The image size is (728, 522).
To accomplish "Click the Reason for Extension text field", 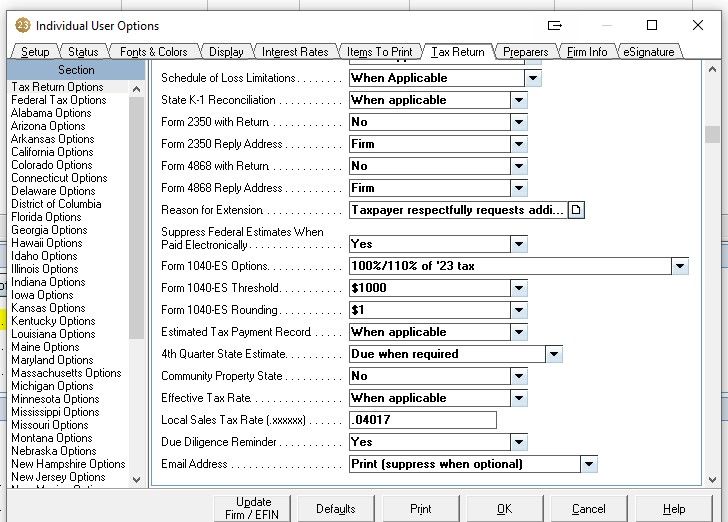I will [x=458, y=210].
